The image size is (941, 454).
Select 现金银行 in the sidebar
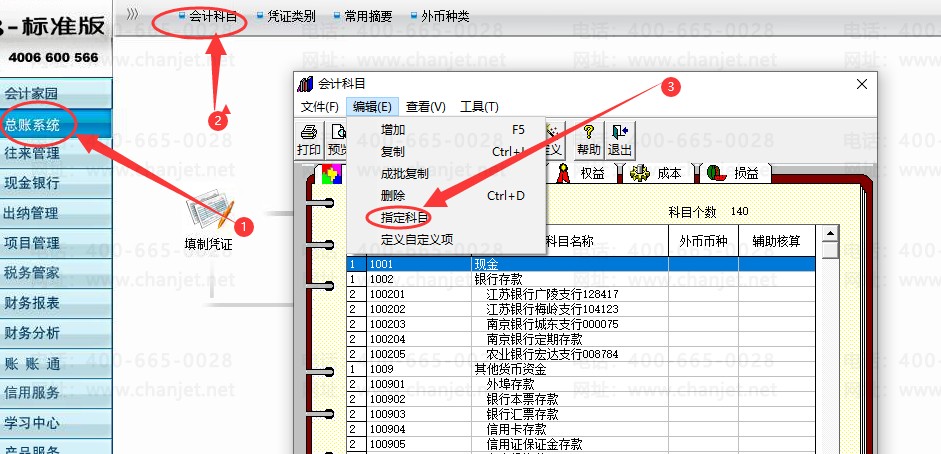56,184
